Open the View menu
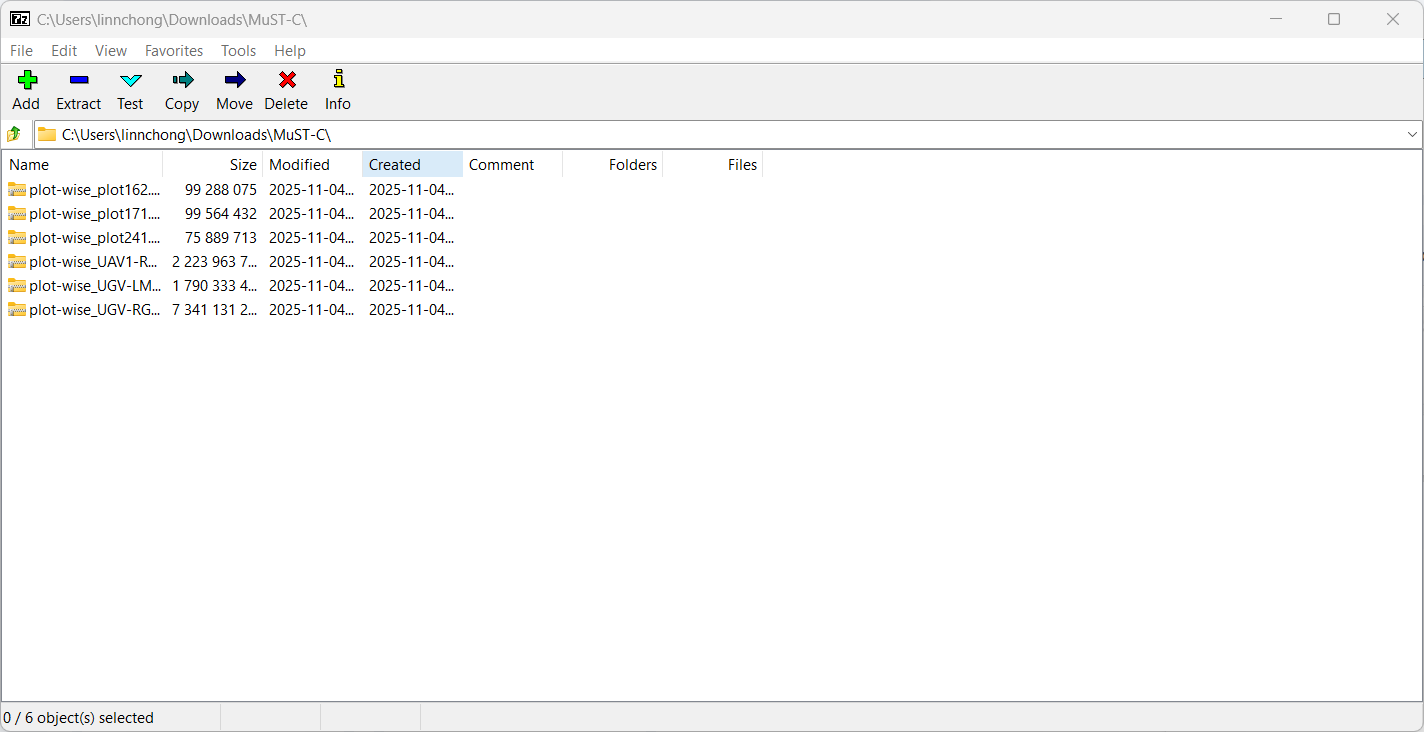Screen dimensions: 1424x732 coord(111,51)
